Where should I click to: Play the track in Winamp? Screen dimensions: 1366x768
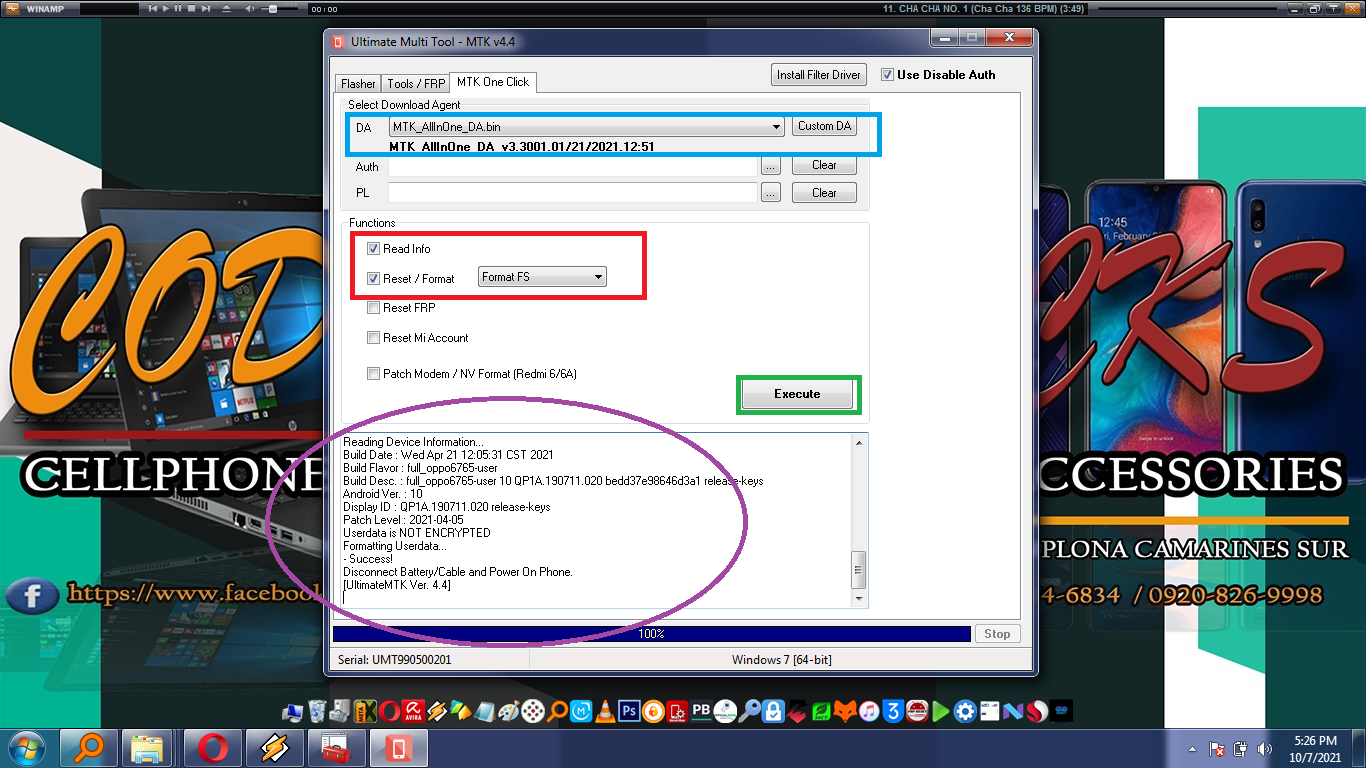pyautogui.click(x=166, y=8)
